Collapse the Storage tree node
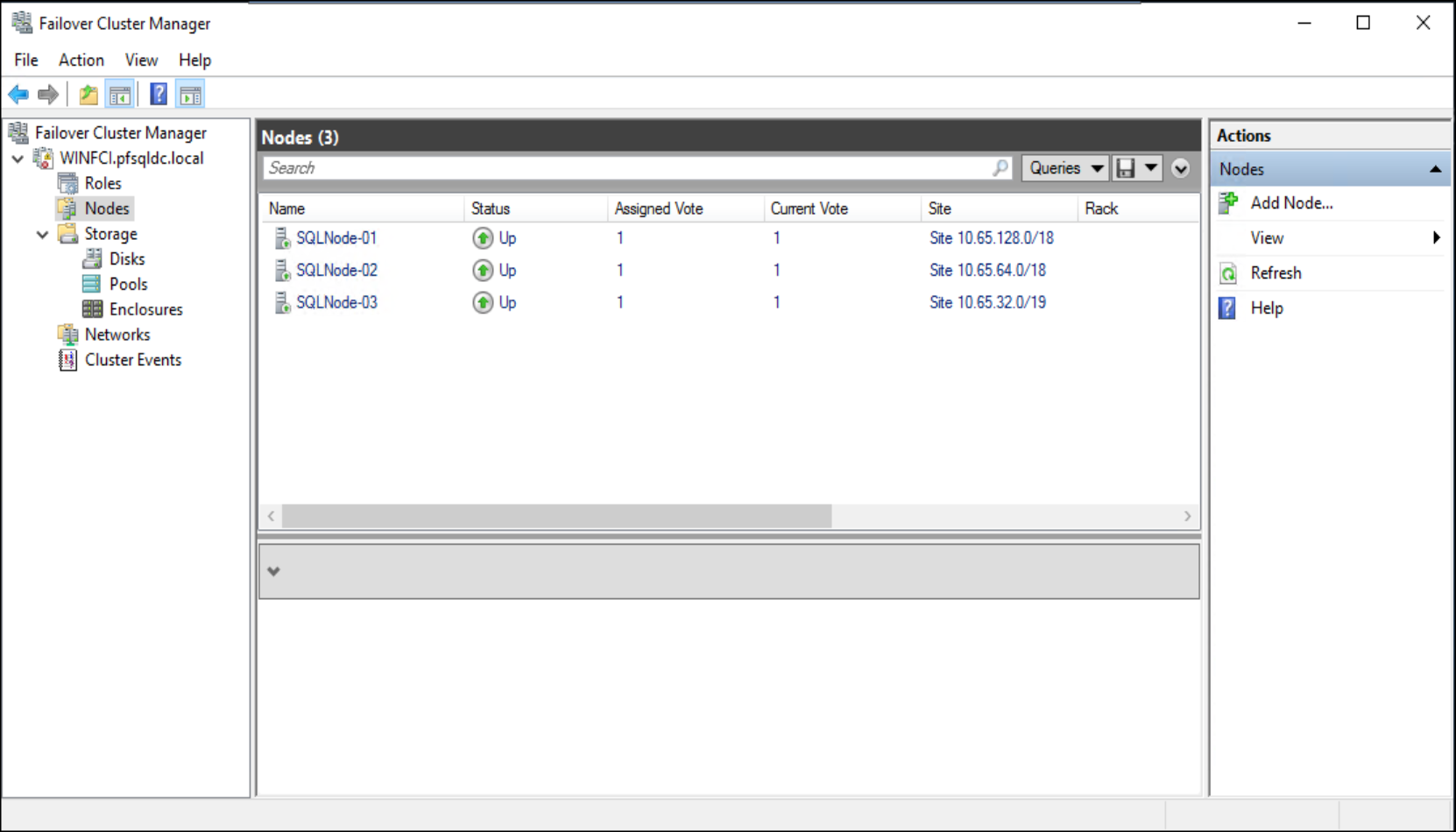The image size is (1456, 832). (x=42, y=235)
